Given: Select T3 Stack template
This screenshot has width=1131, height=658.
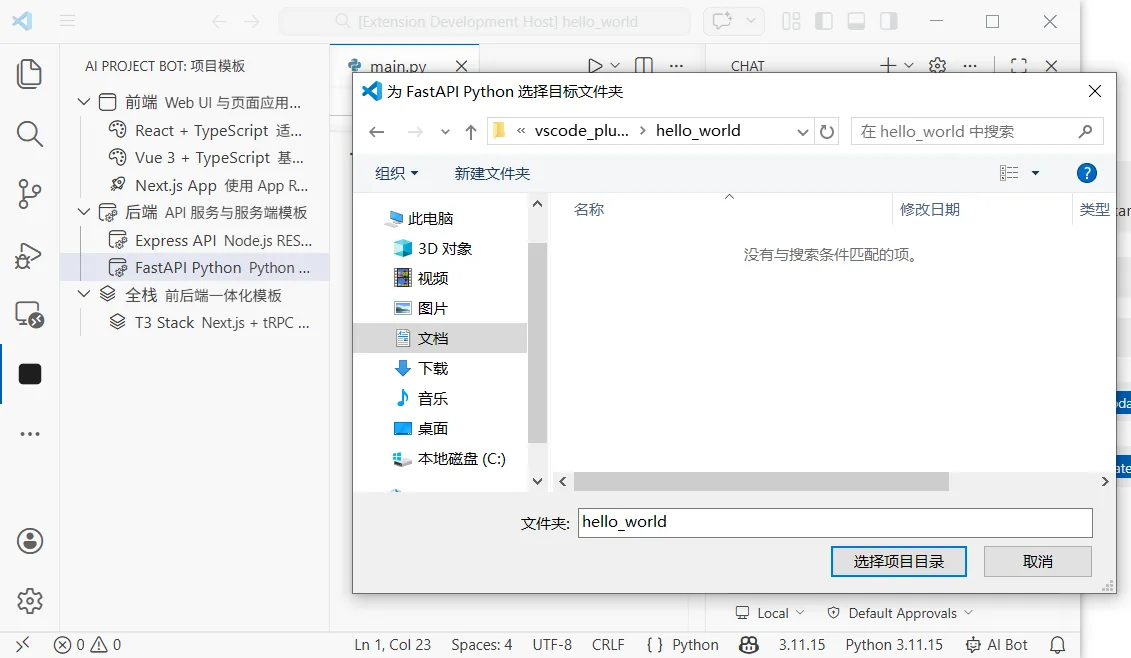Looking at the screenshot, I should [x=195, y=323].
